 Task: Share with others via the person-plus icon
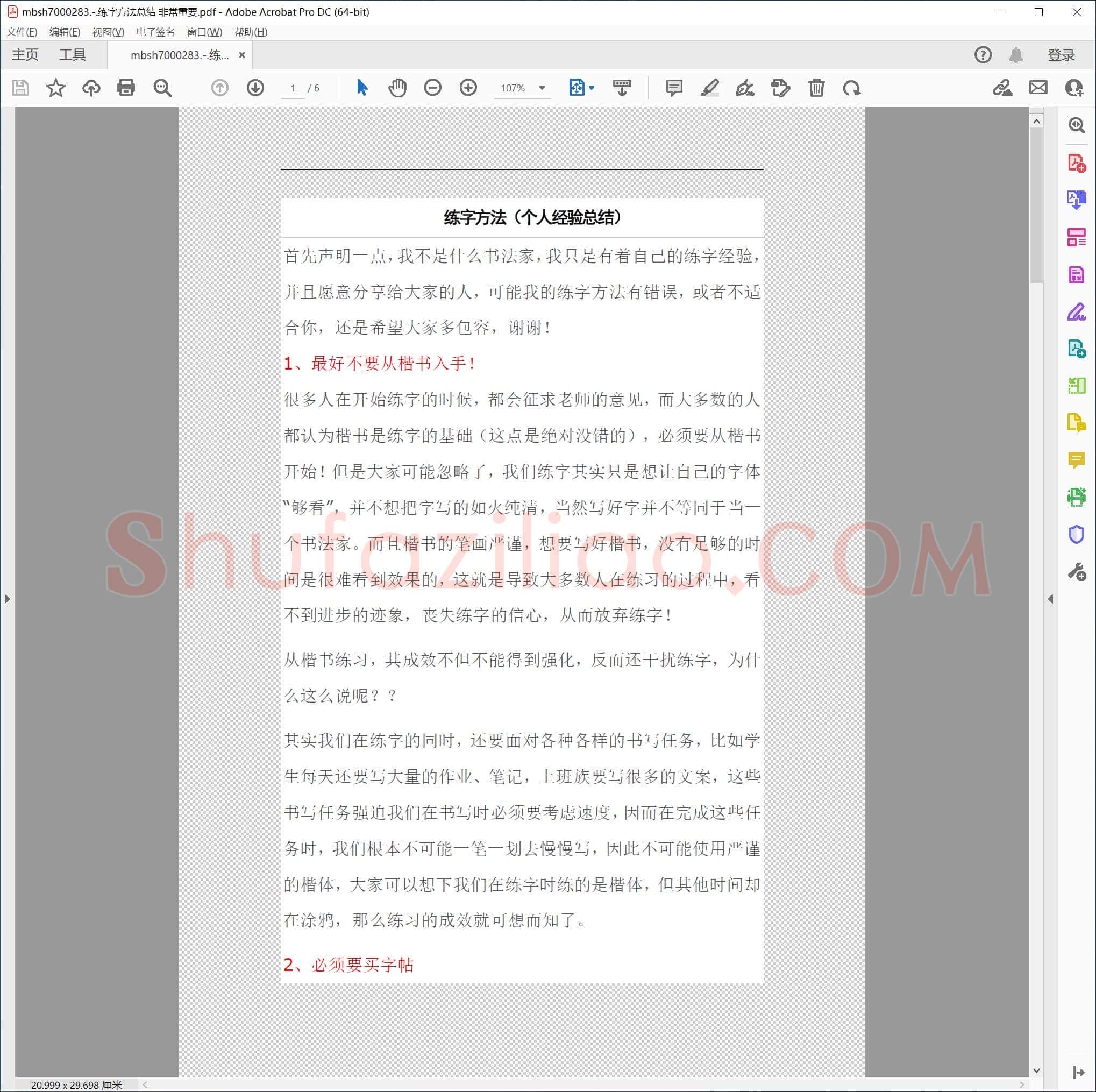pos(1074,88)
